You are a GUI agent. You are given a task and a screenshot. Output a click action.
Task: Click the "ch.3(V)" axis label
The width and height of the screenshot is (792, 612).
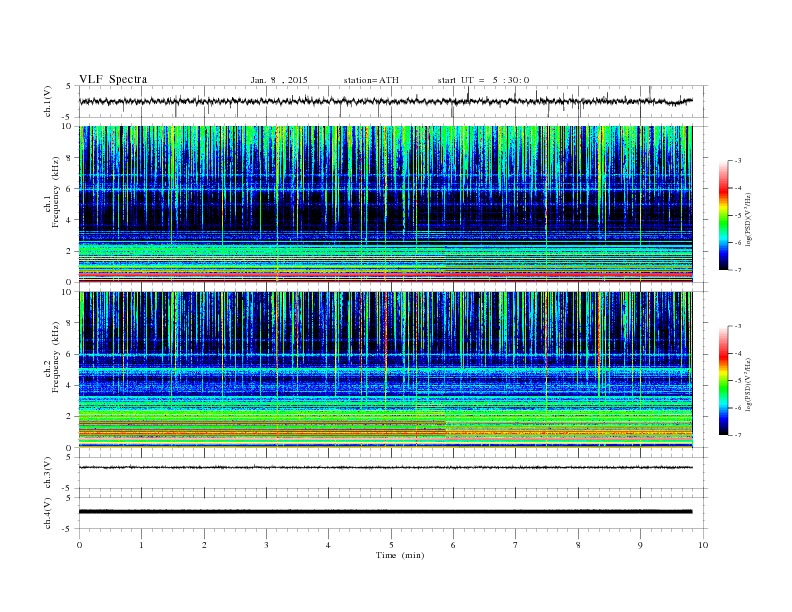tap(48, 473)
